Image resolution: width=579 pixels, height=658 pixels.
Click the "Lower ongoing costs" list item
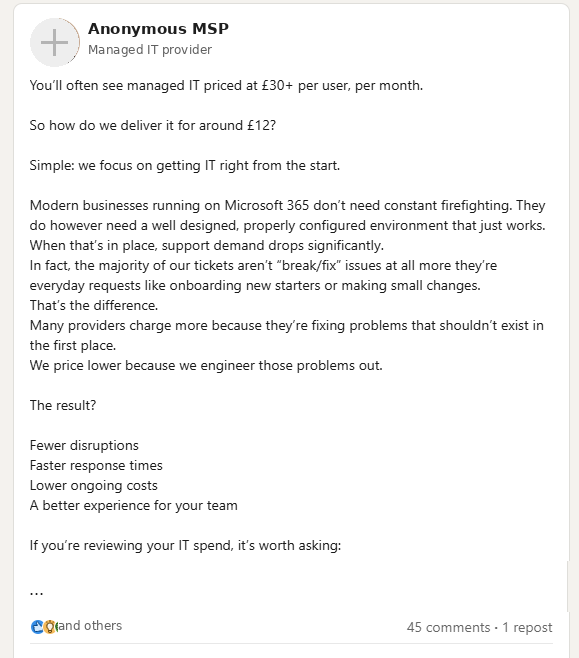[x=94, y=486]
